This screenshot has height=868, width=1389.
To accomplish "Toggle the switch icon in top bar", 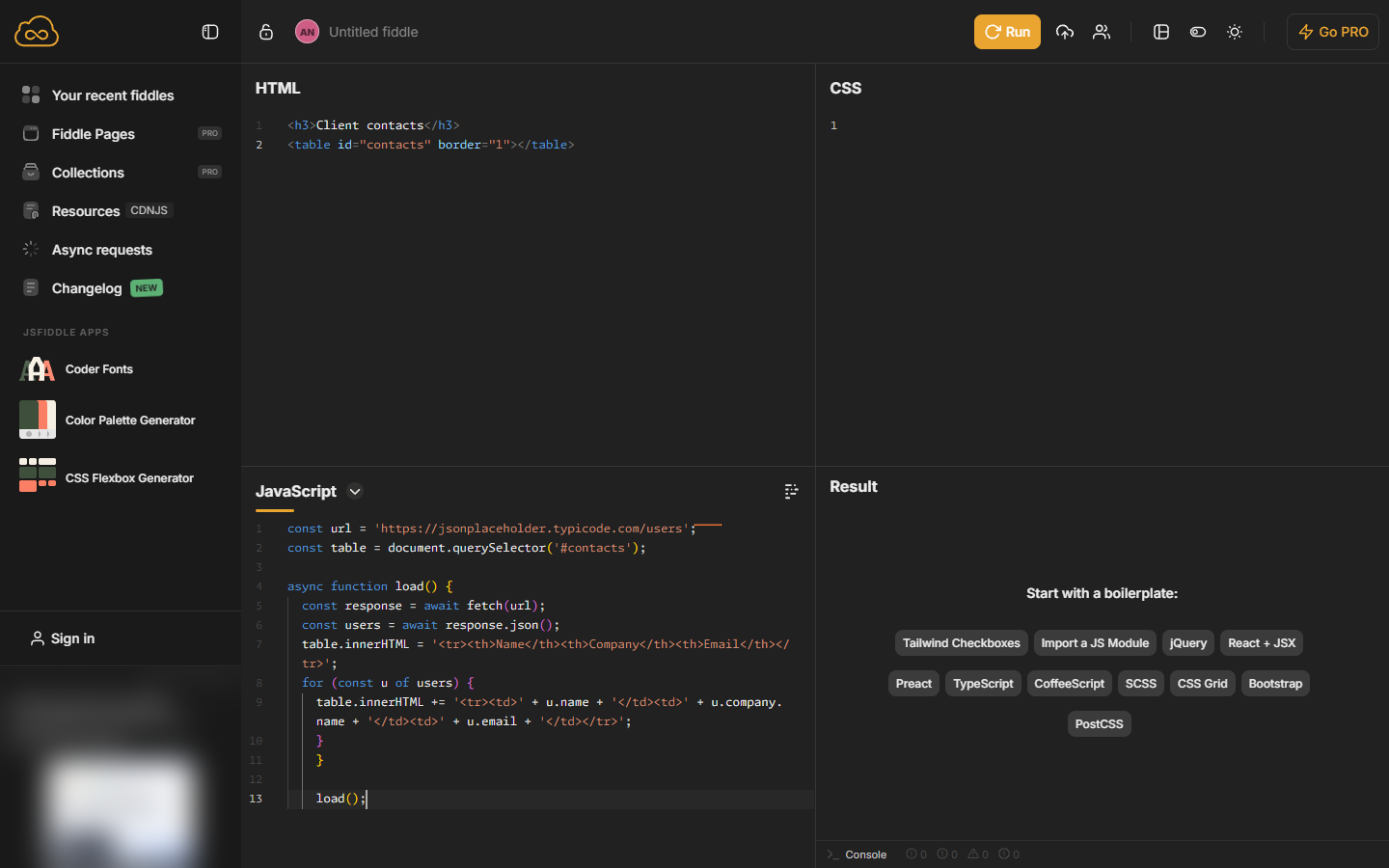I will coord(1198,32).
